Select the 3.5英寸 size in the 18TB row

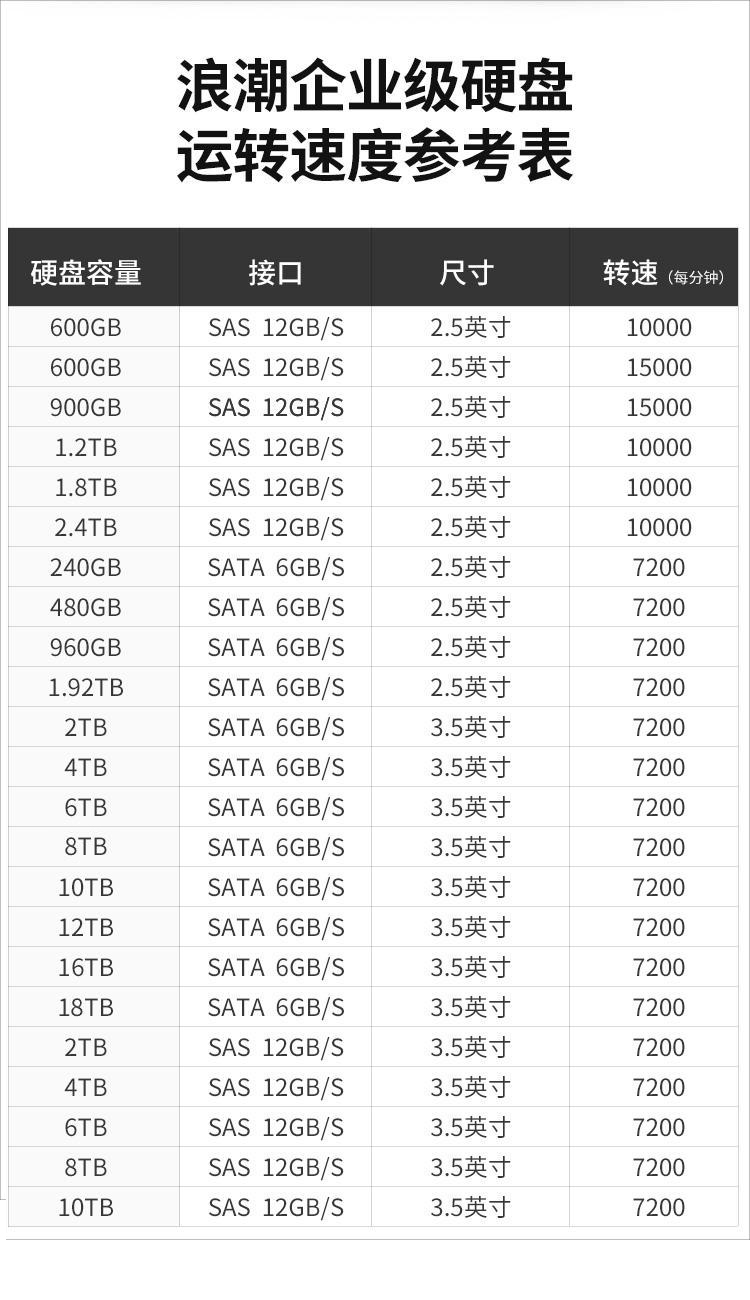tap(470, 1007)
